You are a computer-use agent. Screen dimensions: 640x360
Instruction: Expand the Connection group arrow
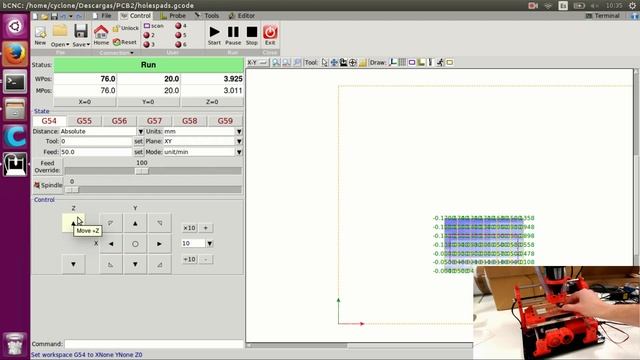coord(132,53)
